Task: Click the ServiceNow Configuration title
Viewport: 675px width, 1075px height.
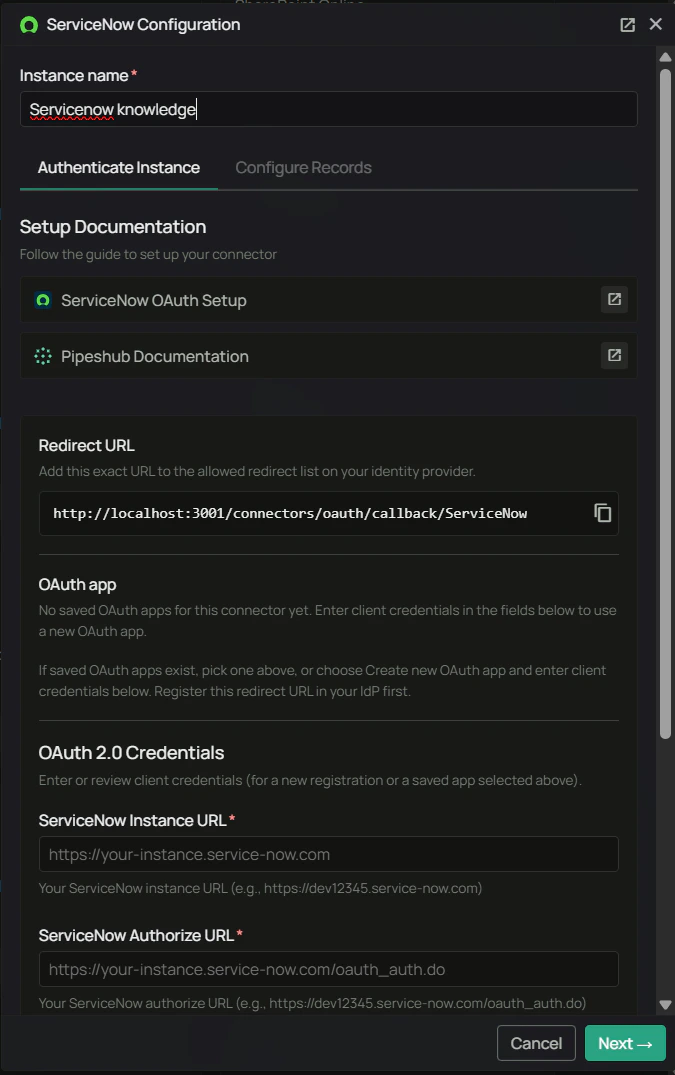Action: click(143, 25)
